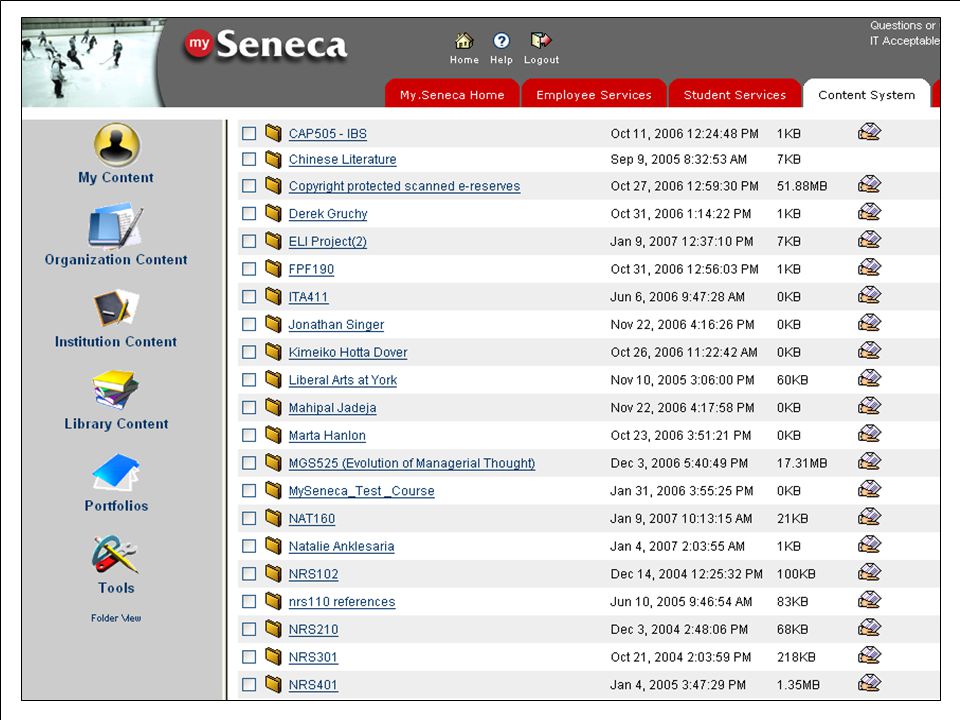Open the Natalie Anklesaria folder link
Viewport: 960px width, 720px height.
point(341,546)
